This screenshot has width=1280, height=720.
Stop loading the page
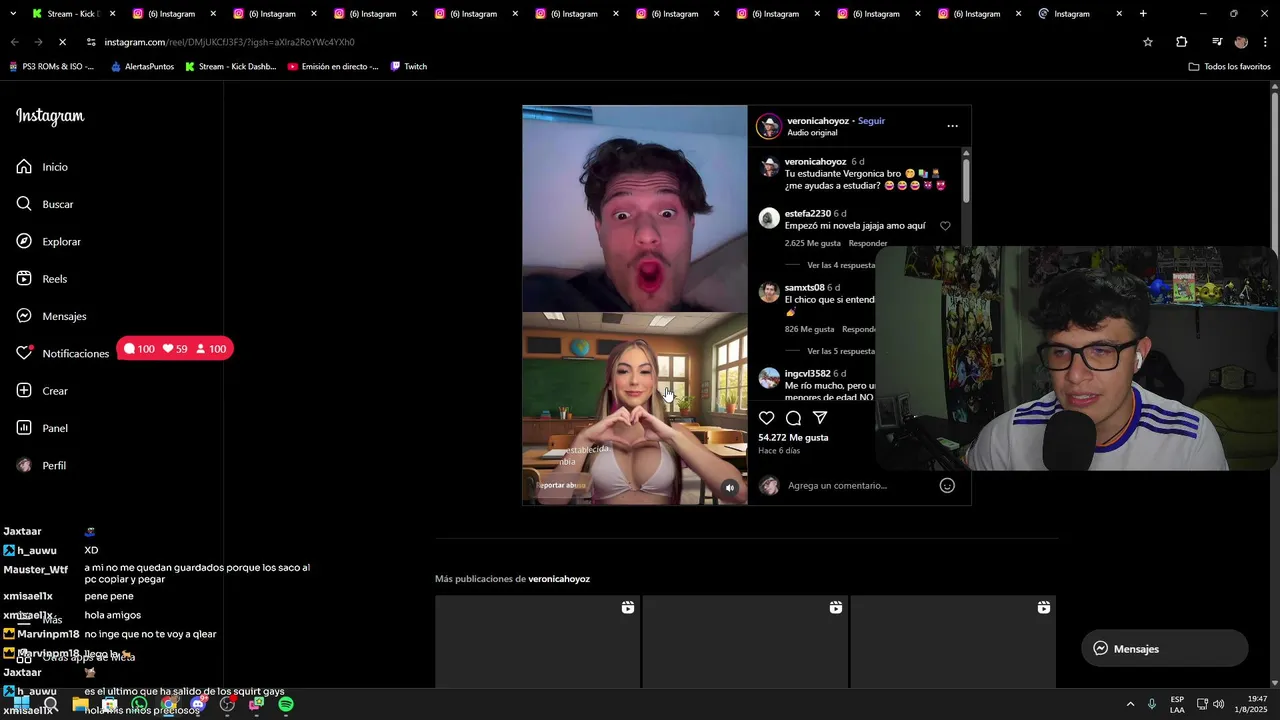pyautogui.click(x=62, y=42)
